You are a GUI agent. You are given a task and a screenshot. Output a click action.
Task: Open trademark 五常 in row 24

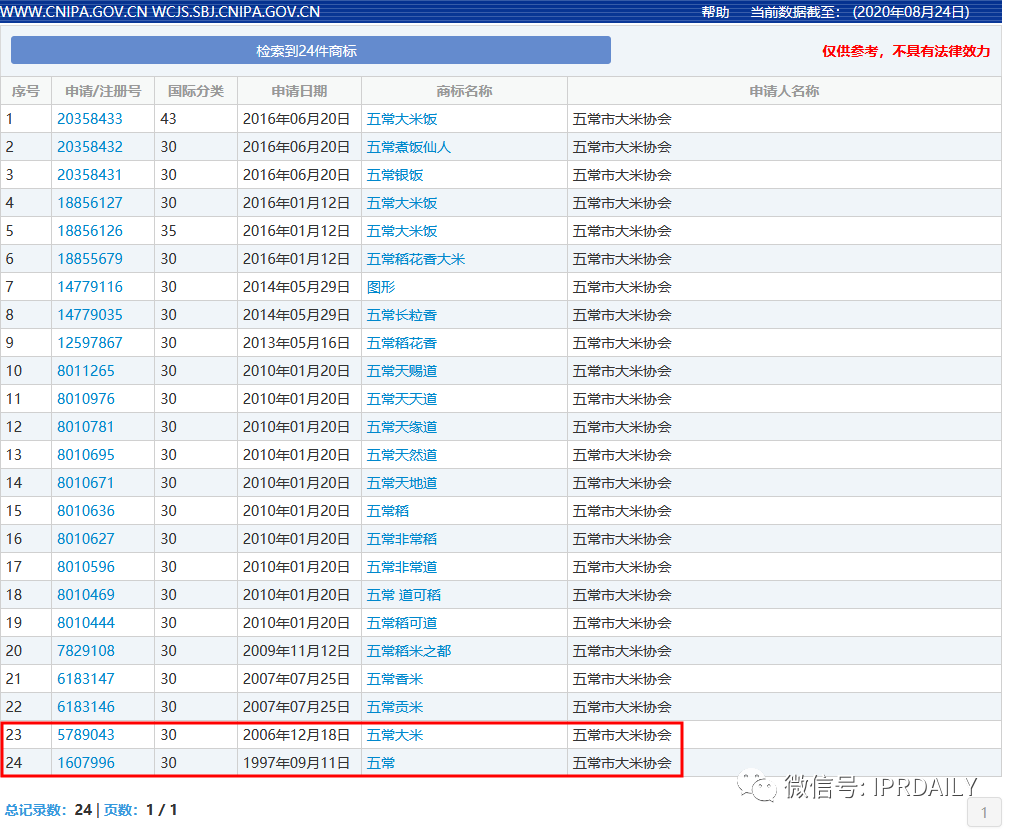(381, 763)
